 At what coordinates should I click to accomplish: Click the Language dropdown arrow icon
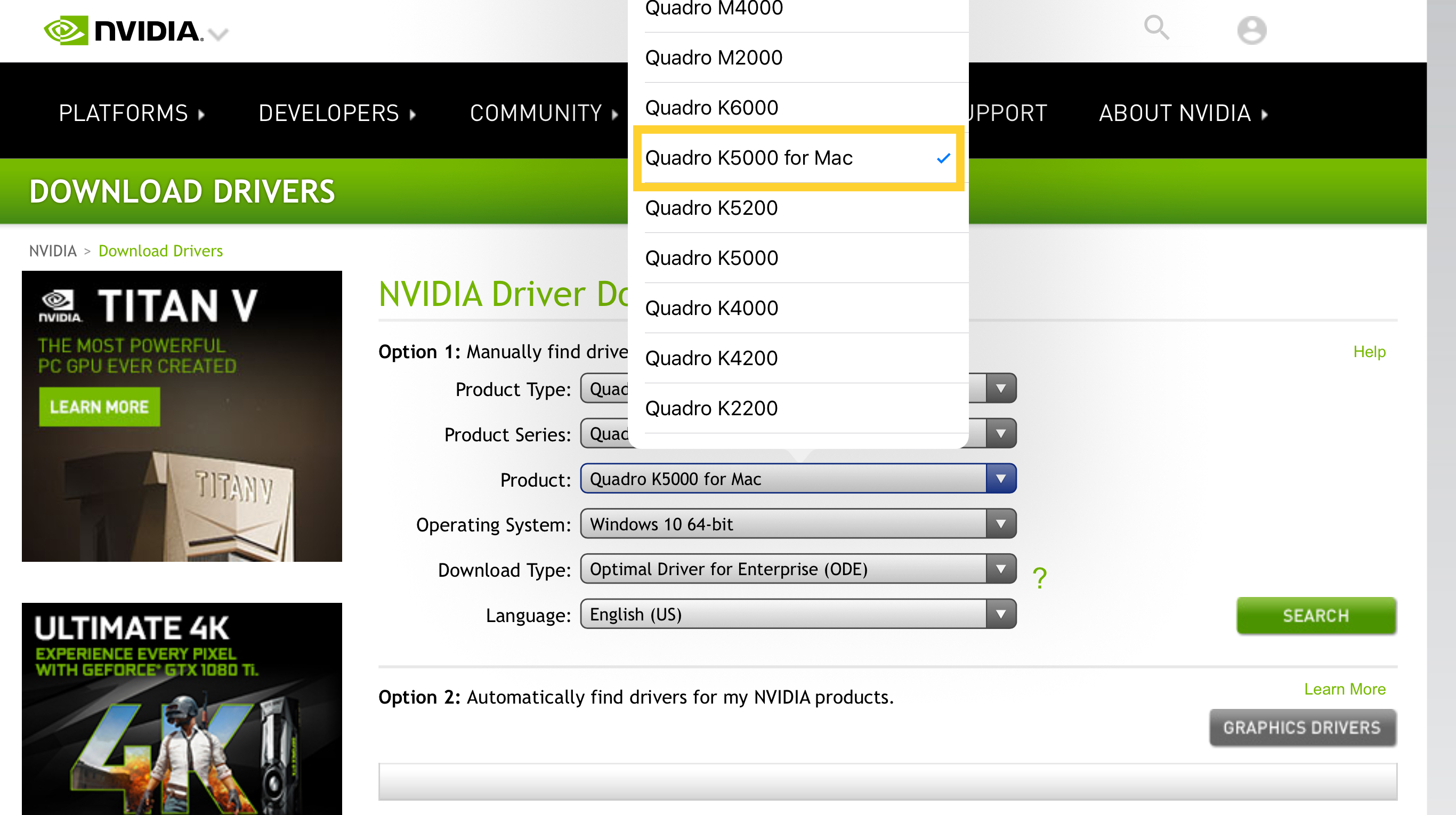pyautogui.click(x=1000, y=615)
